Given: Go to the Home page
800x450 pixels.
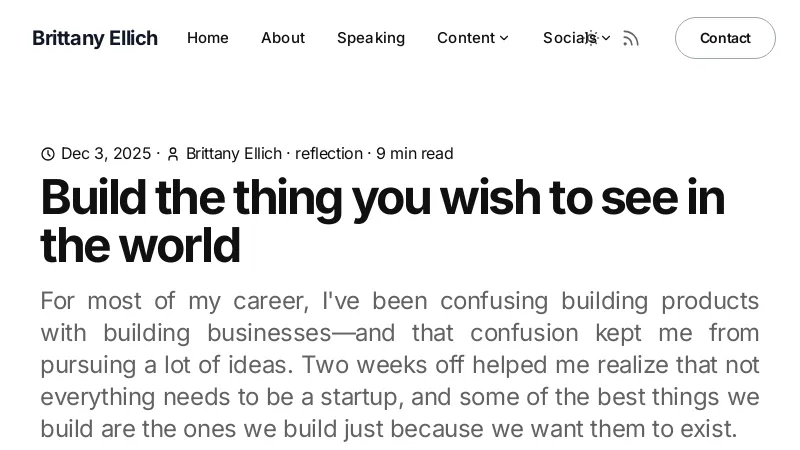Looking at the screenshot, I should [x=208, y=38].
